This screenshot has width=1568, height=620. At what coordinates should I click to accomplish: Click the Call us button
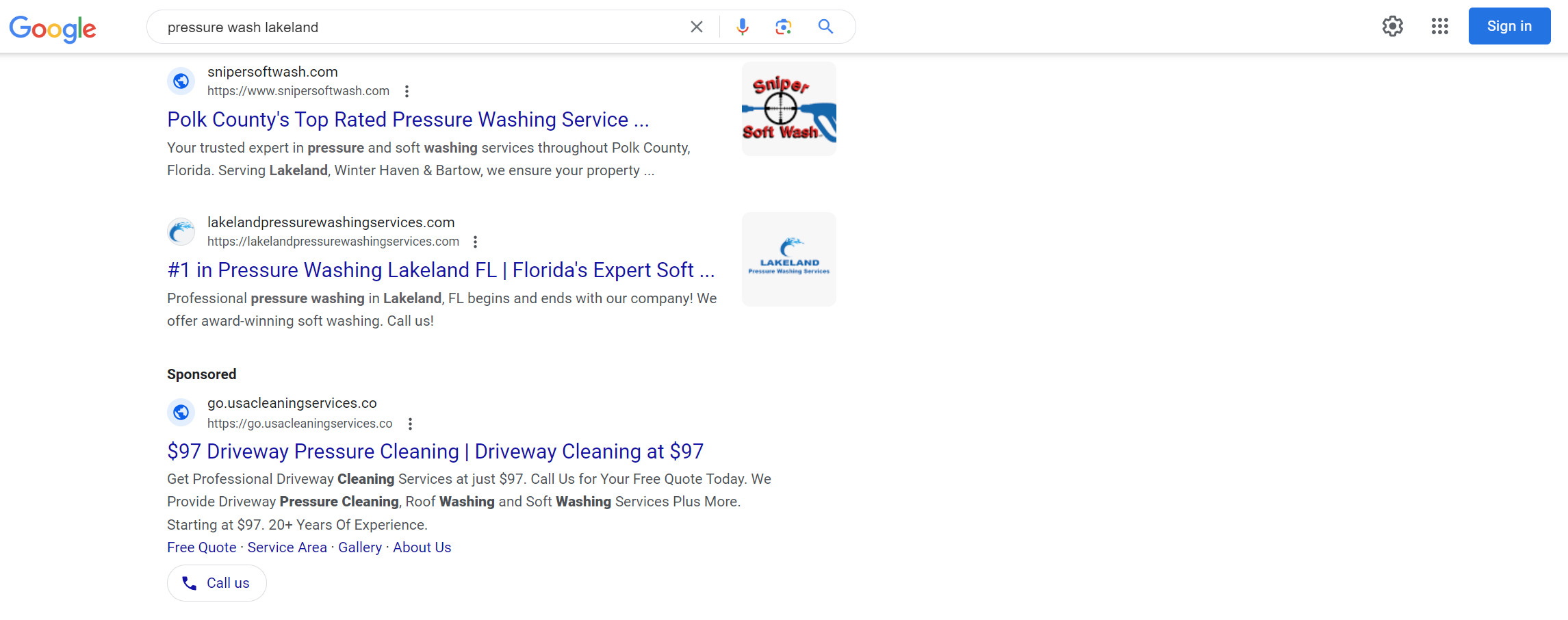pos(217,583)
